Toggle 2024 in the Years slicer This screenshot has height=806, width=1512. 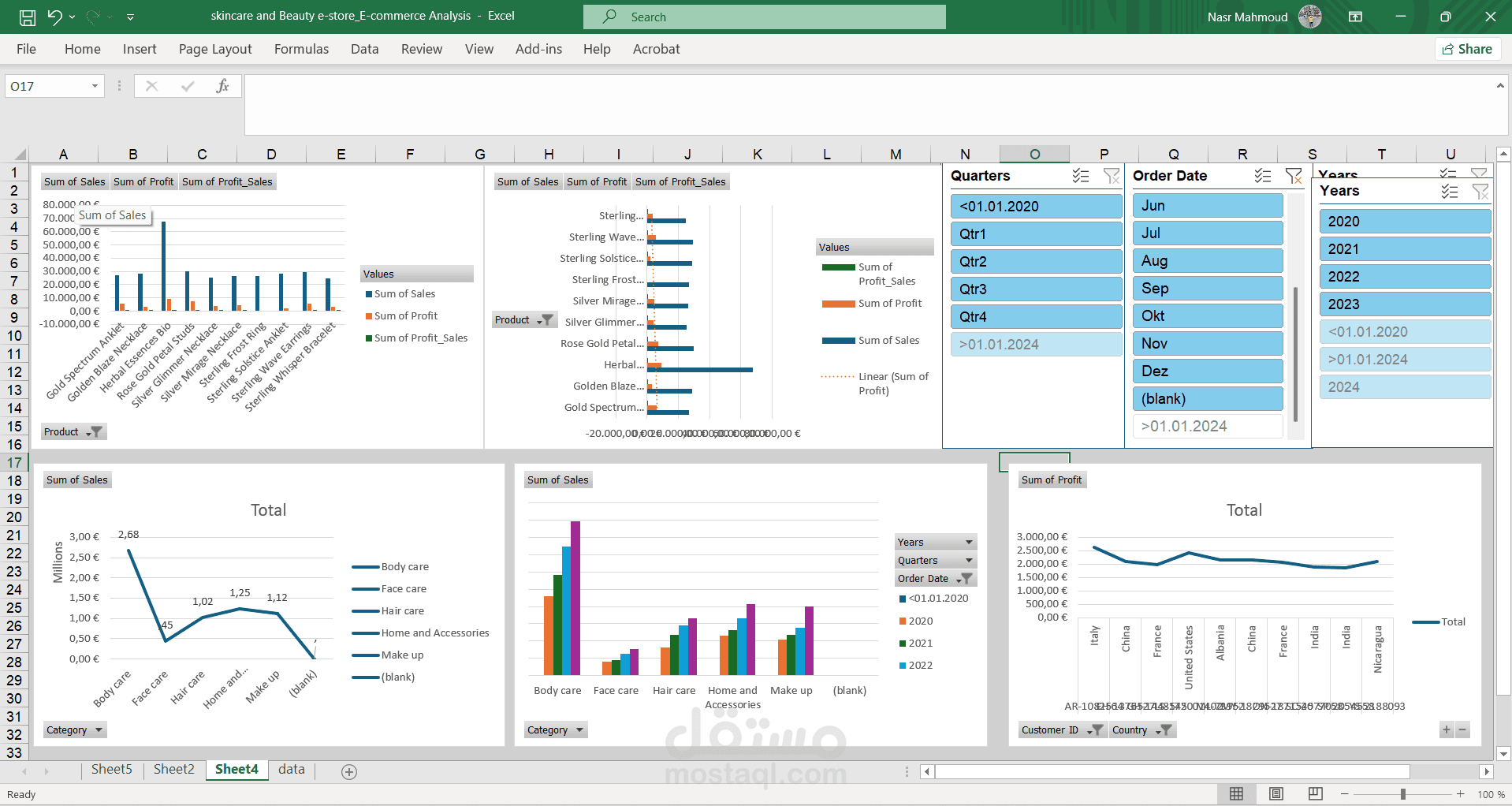click(1405, 387)
